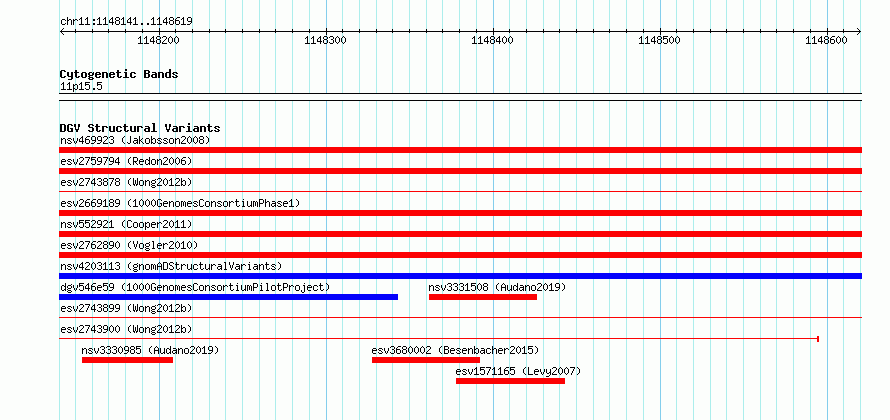Open esv2743899 (Wong2012b) variant label
This screenshot has height=420, width=890.
[x=126, y=308]
